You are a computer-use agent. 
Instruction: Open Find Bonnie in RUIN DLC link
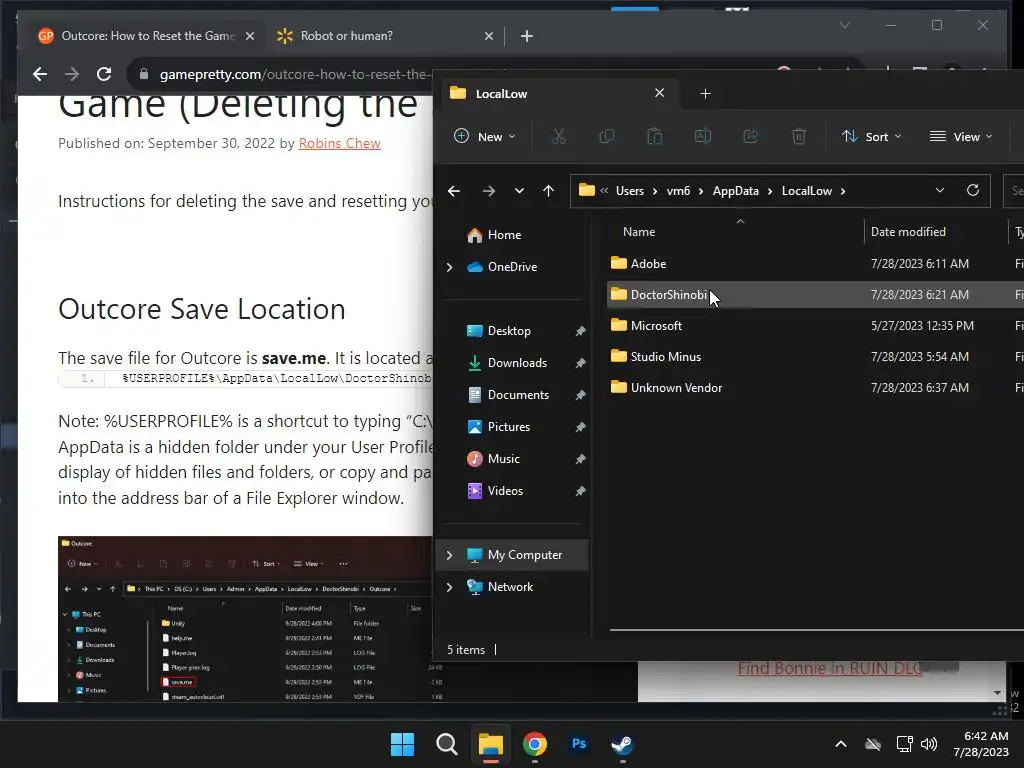click(x=830, y=668)
